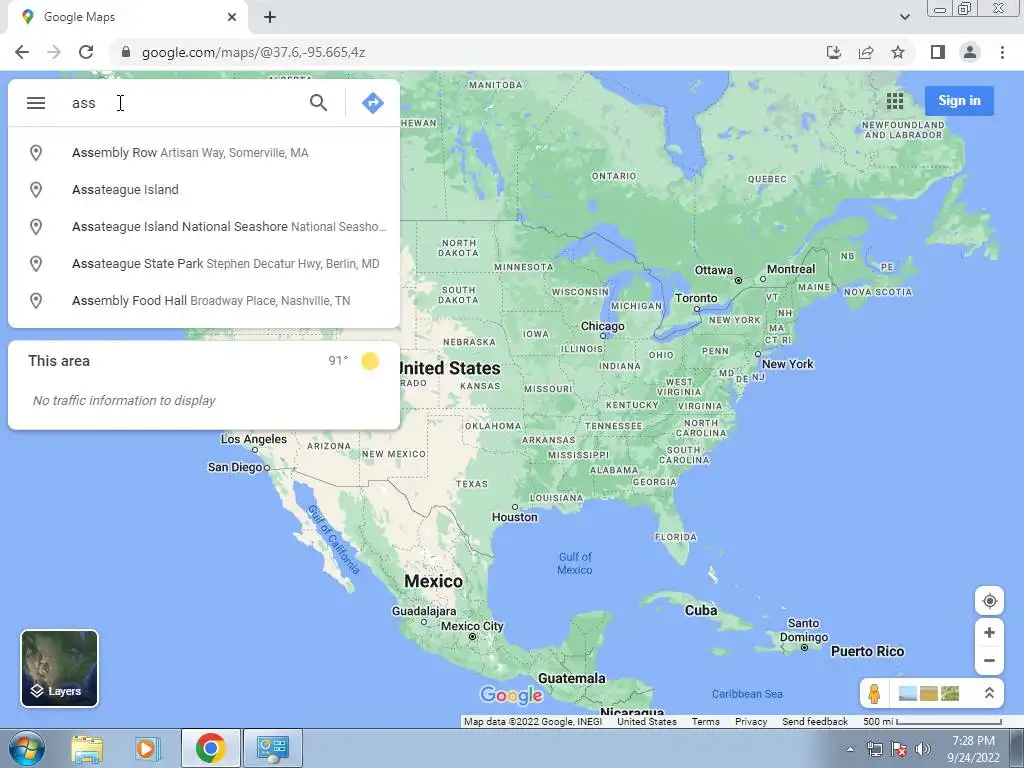Viewport: 1024px width, 768px height.
Task: Choose Assateague State Park suggestion
Action: [x=204, y=264]
